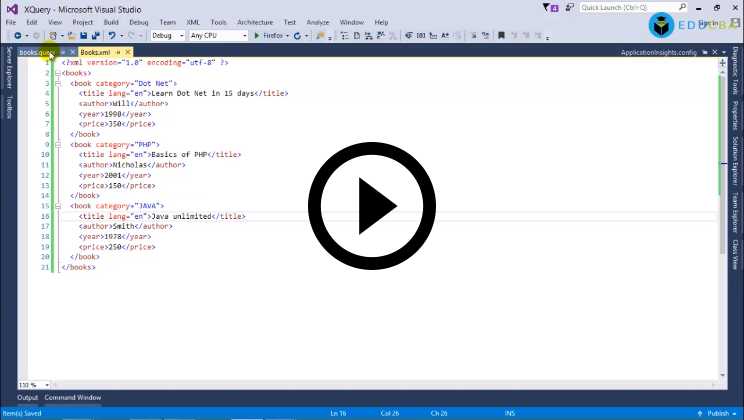Collapse the books root element node
Screen dimensions: 744x420
(58, 73)
